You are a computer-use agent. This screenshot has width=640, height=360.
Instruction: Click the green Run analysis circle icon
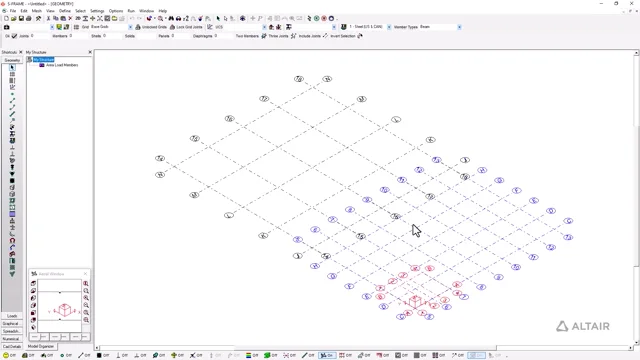(x=316, y=18)
